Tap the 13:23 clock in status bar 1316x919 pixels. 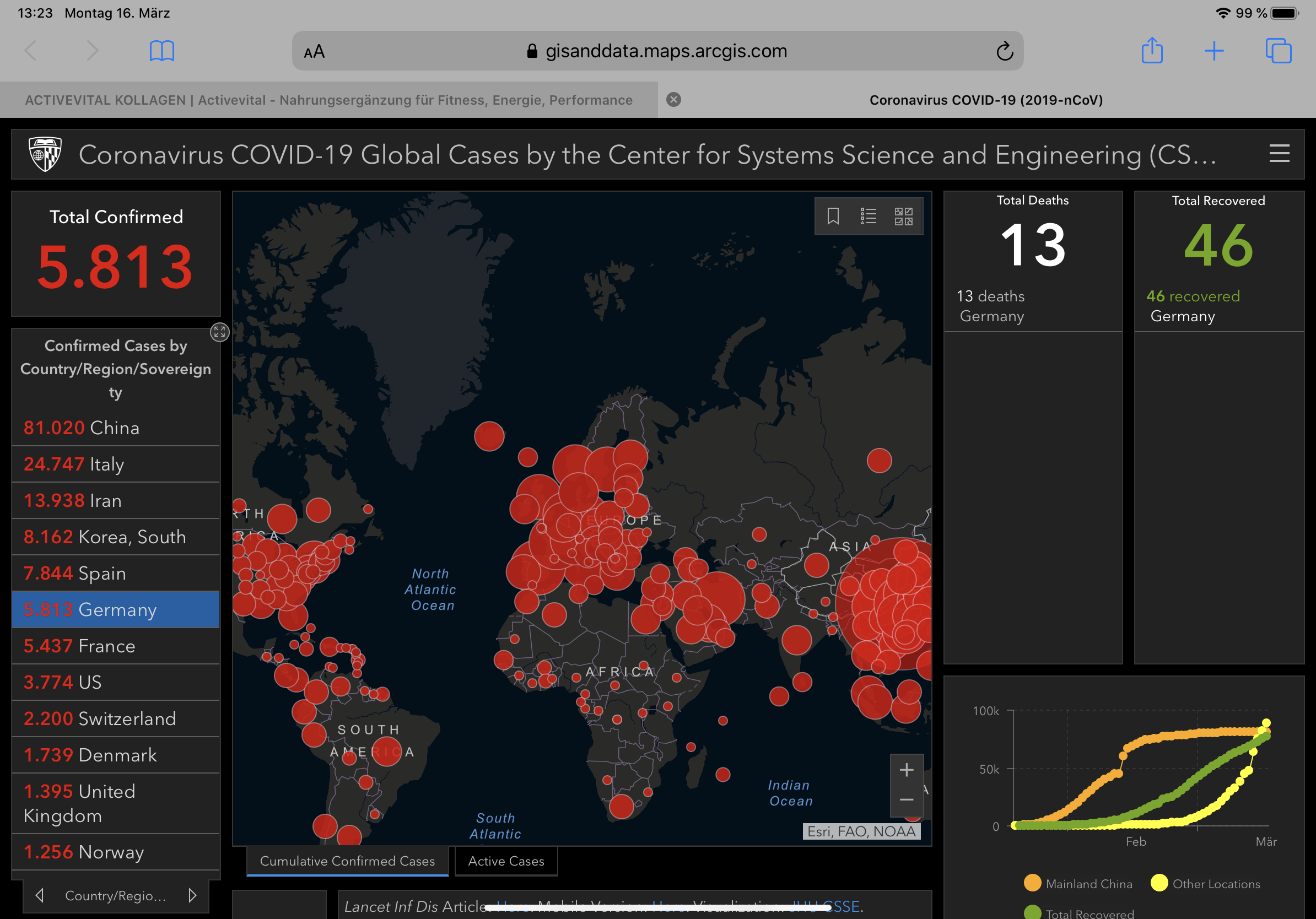pos(35,13)
